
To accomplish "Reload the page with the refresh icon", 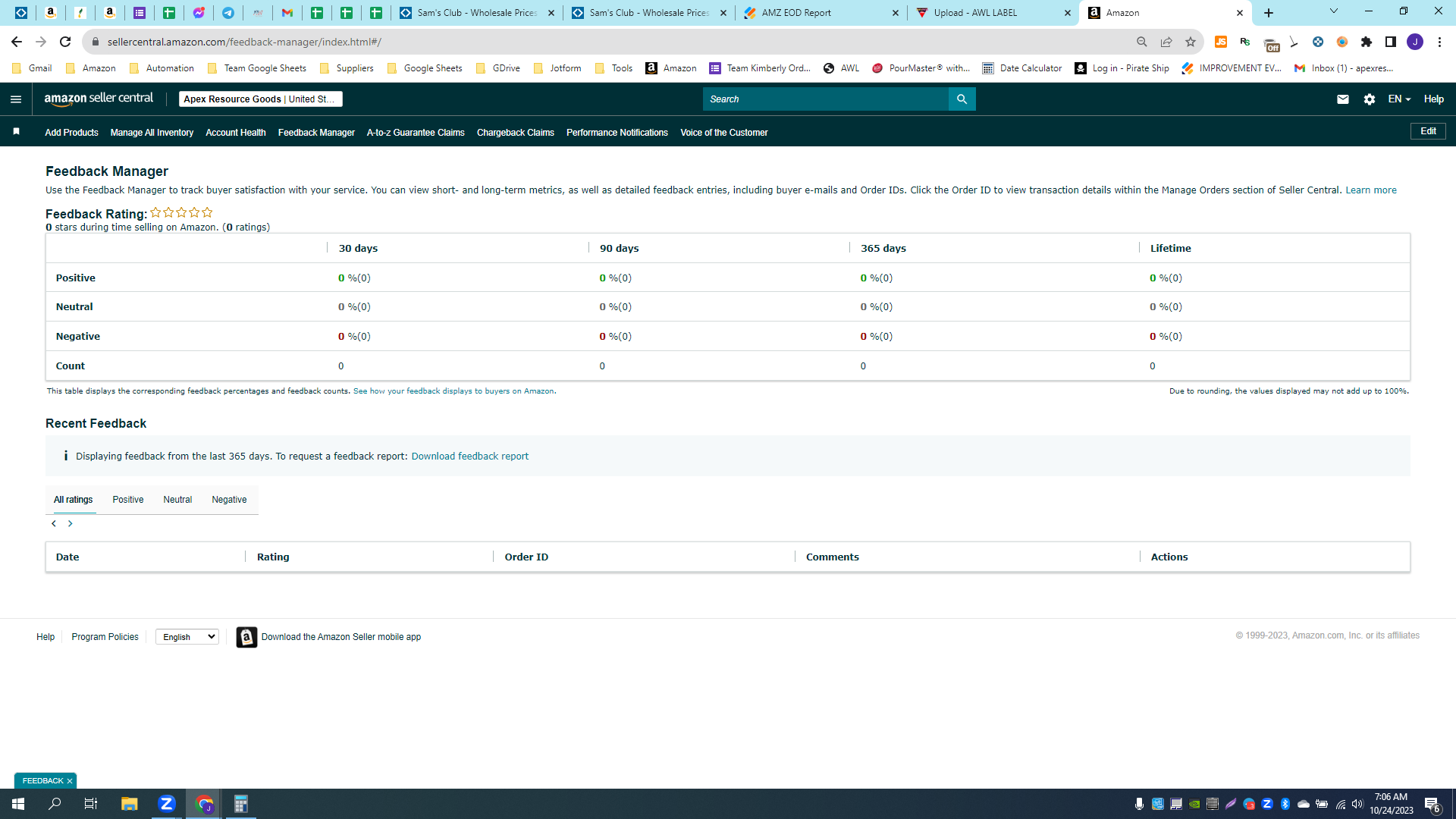I will coord(65,42).
